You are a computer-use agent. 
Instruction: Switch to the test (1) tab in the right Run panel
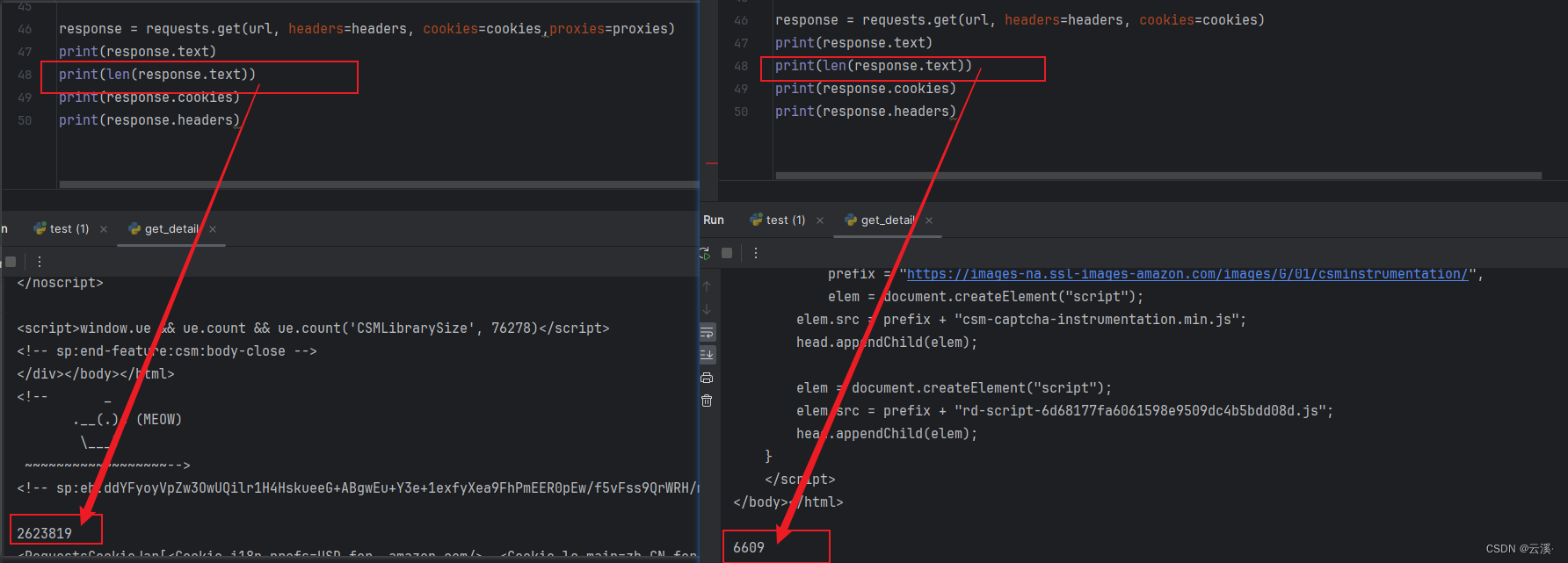click(x=778, y=220)
